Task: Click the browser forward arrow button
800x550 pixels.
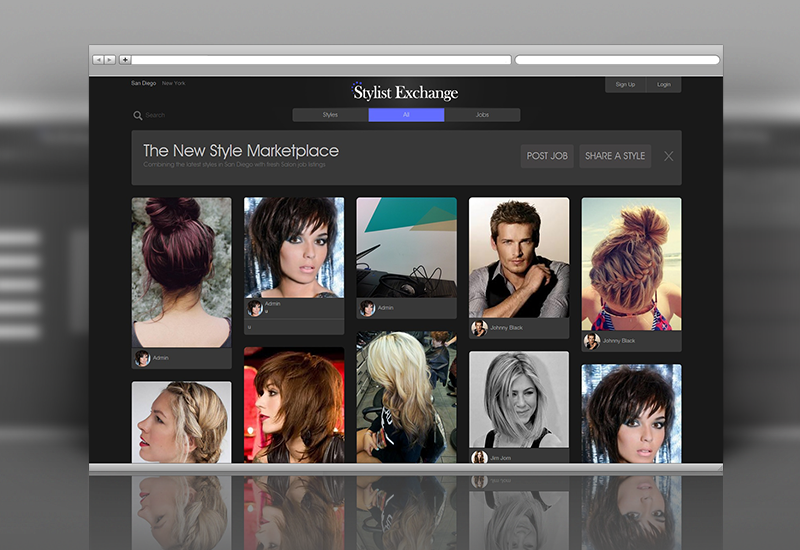Action: point(110,60)
